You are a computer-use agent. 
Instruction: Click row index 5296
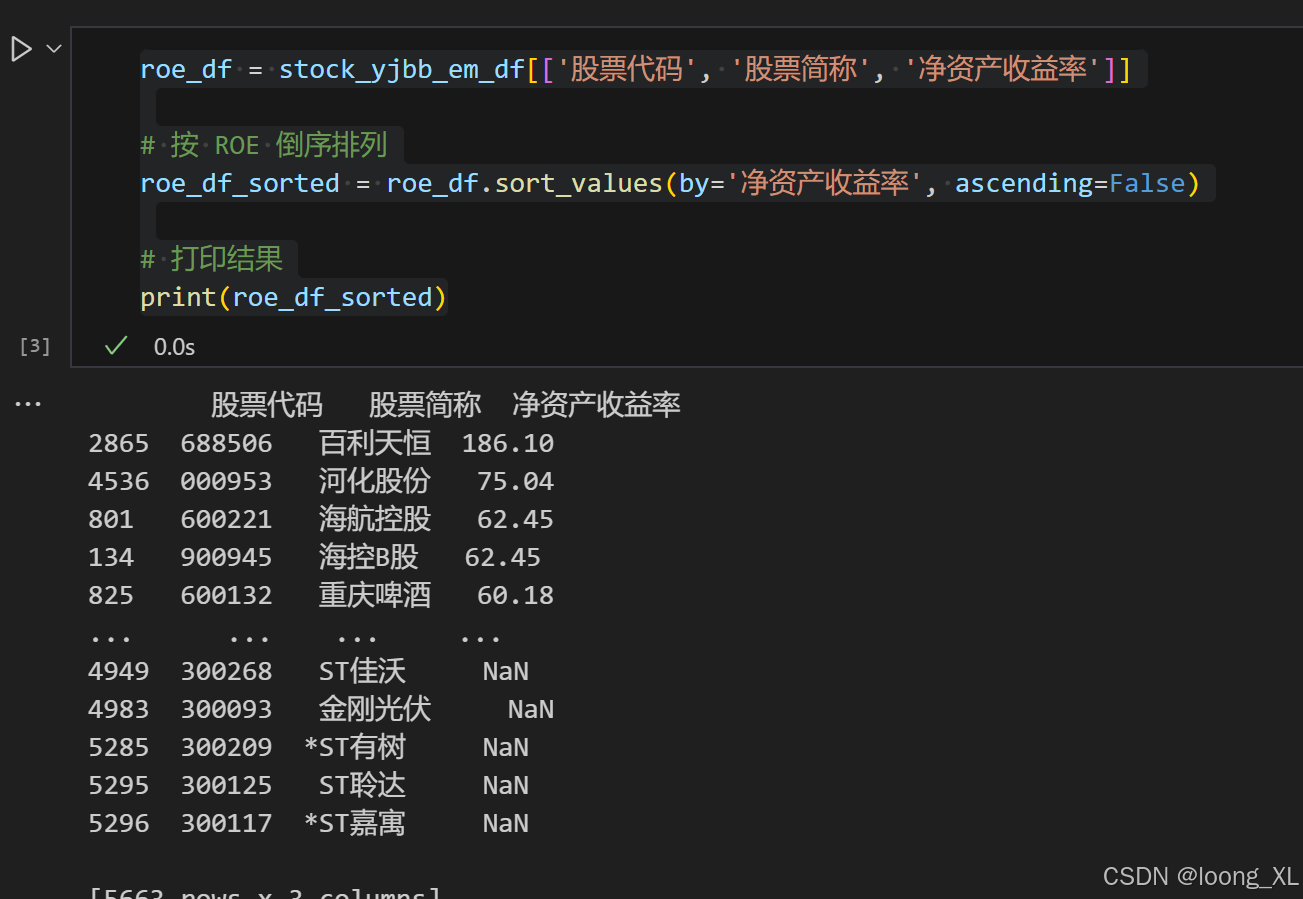point(119,823)
